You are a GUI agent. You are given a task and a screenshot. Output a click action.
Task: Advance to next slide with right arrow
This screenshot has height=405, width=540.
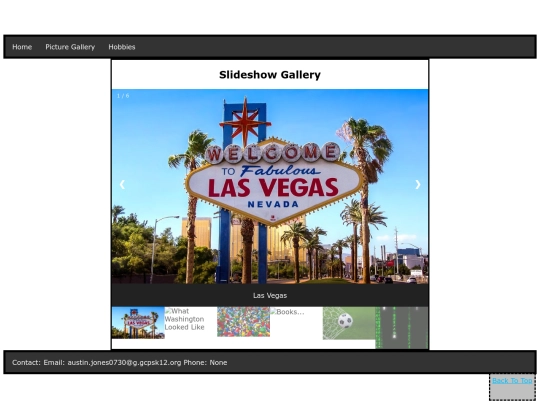pyautogui.click(x=418, y=185)
